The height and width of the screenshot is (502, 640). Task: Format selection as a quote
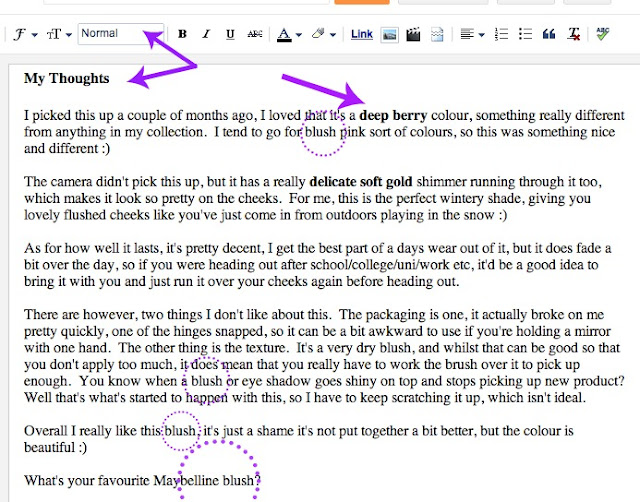(x=549, y=34)
